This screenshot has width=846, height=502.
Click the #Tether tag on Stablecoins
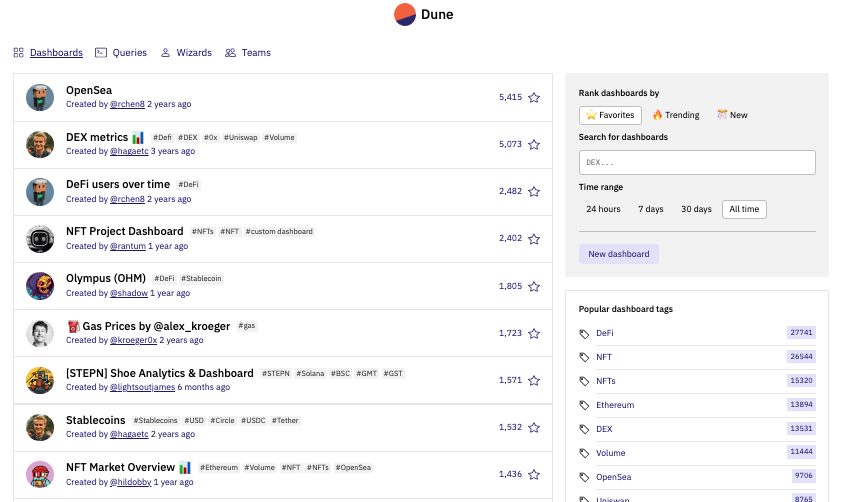pyautogui.click(x=285, y=420)
